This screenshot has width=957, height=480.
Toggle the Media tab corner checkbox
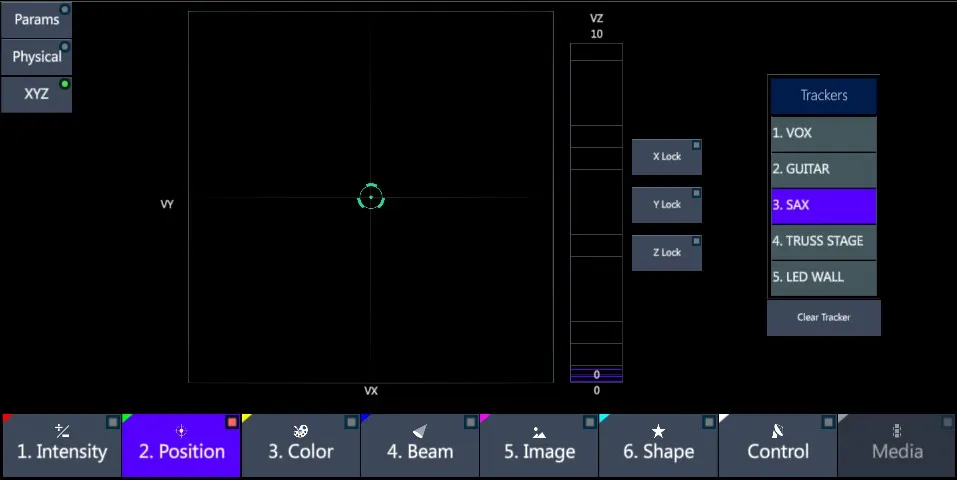[x=947, y=422]
